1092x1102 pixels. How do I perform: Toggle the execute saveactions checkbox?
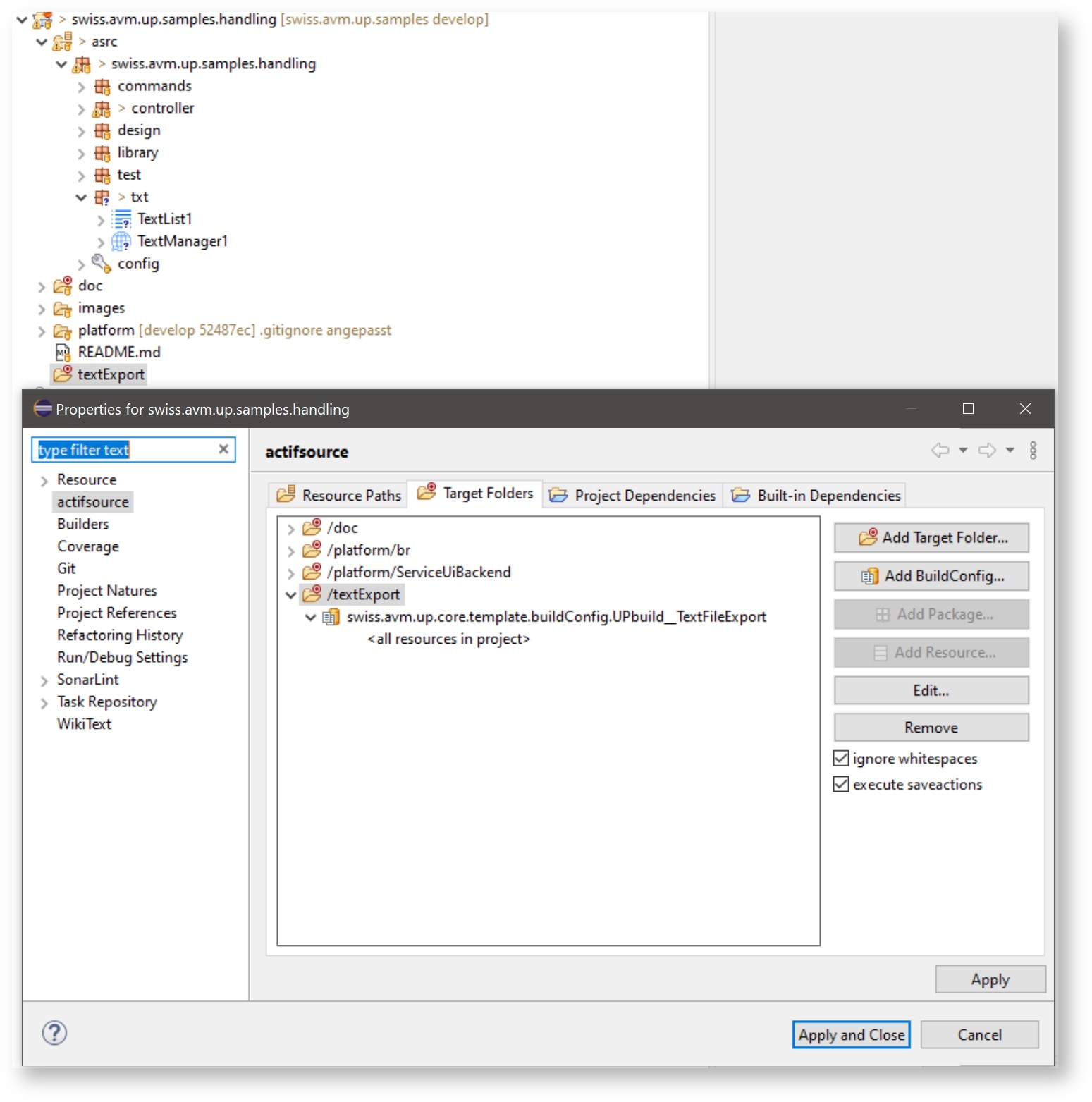(x=841, y=785)
